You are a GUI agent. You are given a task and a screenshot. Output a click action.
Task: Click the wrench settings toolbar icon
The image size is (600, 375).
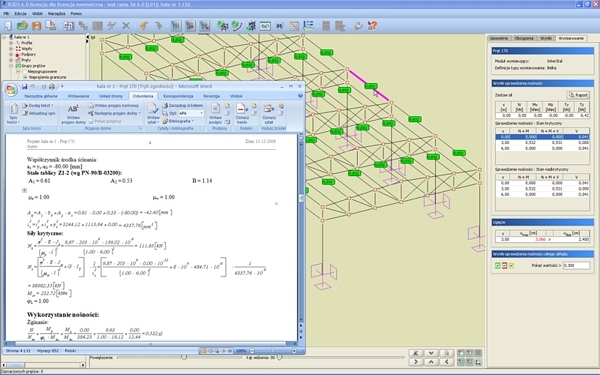pyautogui.click(x=358, y=26)
